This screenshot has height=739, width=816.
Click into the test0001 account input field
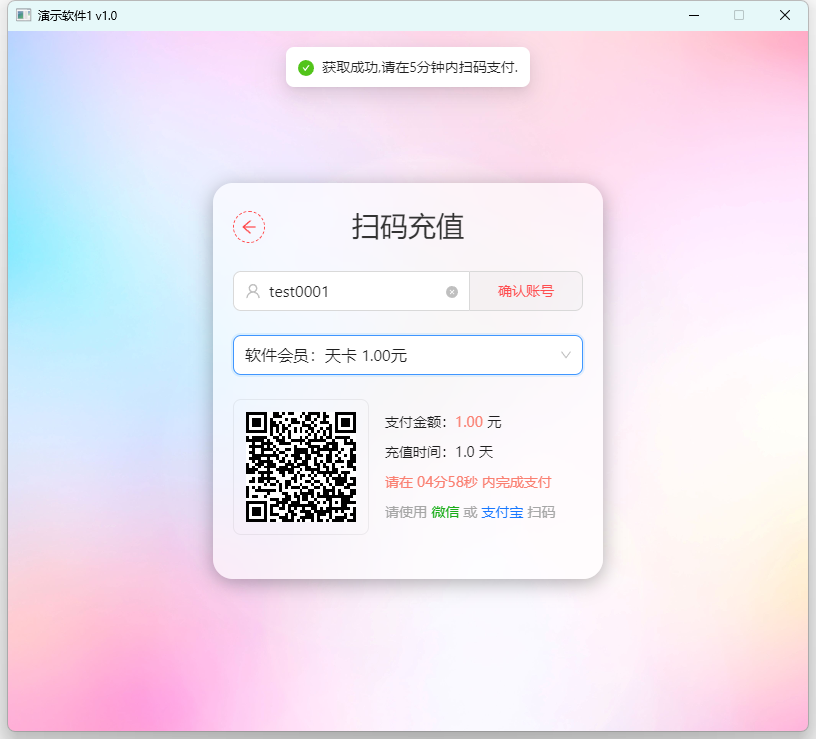(x=351, y=291)
